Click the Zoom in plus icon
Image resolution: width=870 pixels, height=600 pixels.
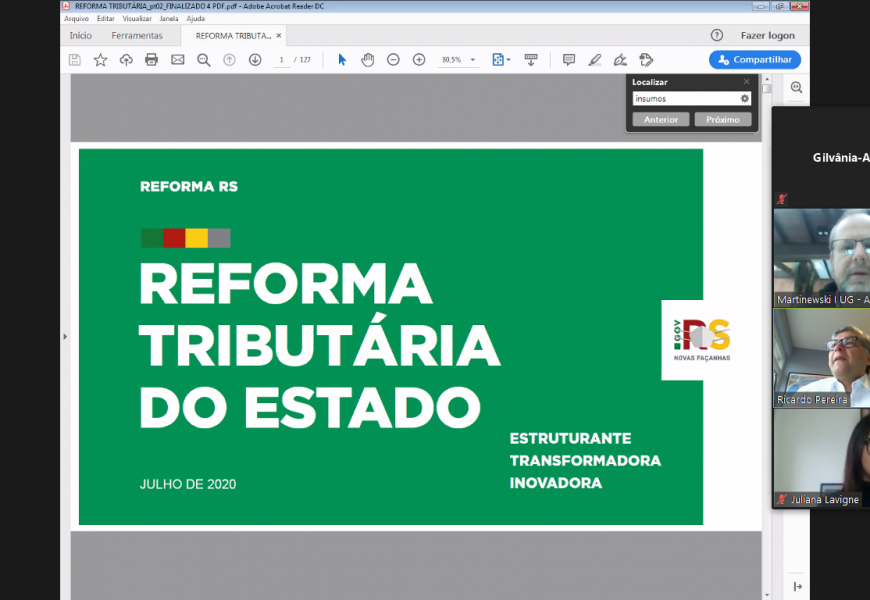[x=419, y=59]
